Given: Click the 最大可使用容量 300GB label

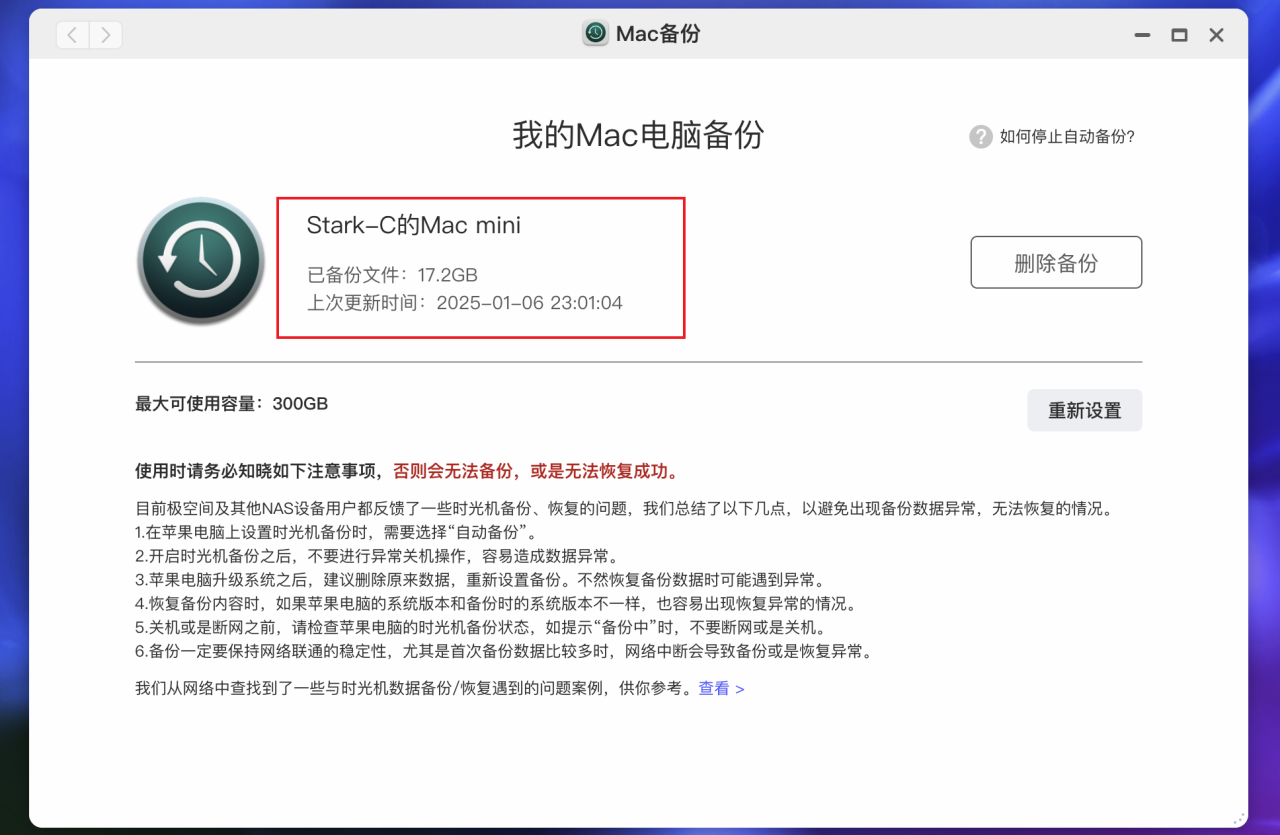Looking at the screenshot, I should 231,403.
